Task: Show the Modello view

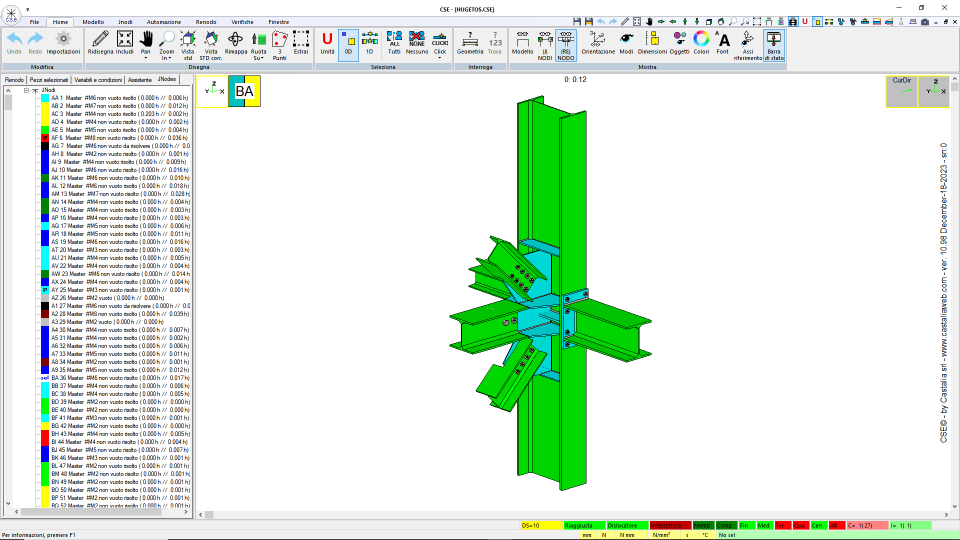Action: 522,43
